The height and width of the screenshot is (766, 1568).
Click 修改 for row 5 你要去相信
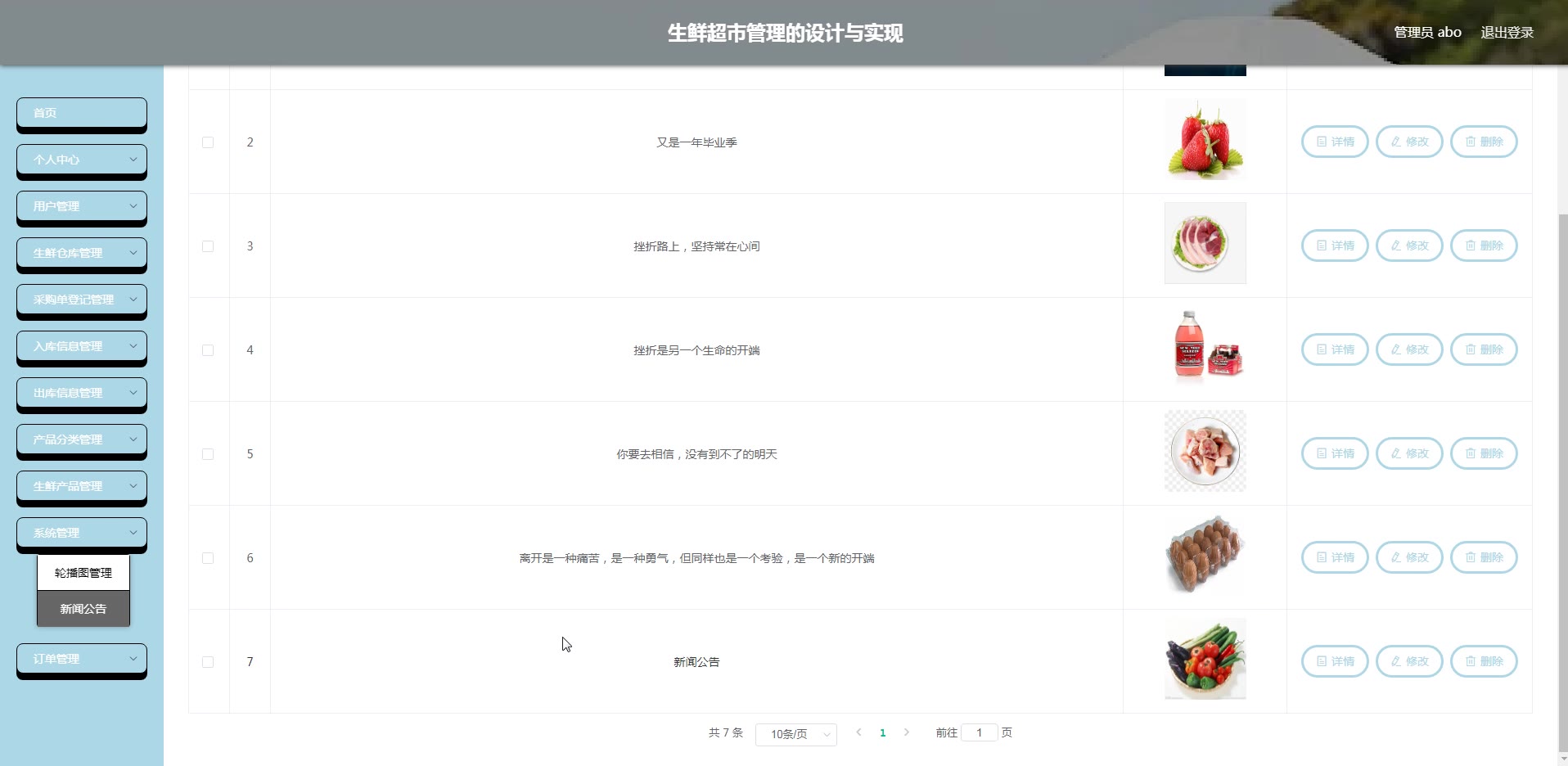click(x=1409, y=453)
